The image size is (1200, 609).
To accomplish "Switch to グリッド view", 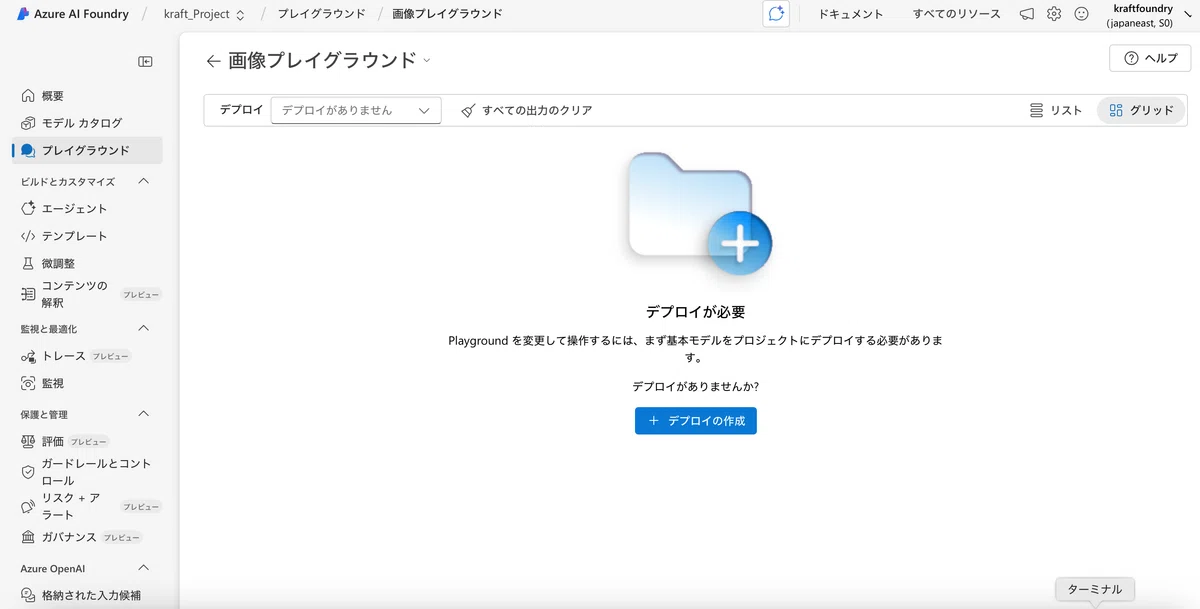I will click(x=1142, y=110).
